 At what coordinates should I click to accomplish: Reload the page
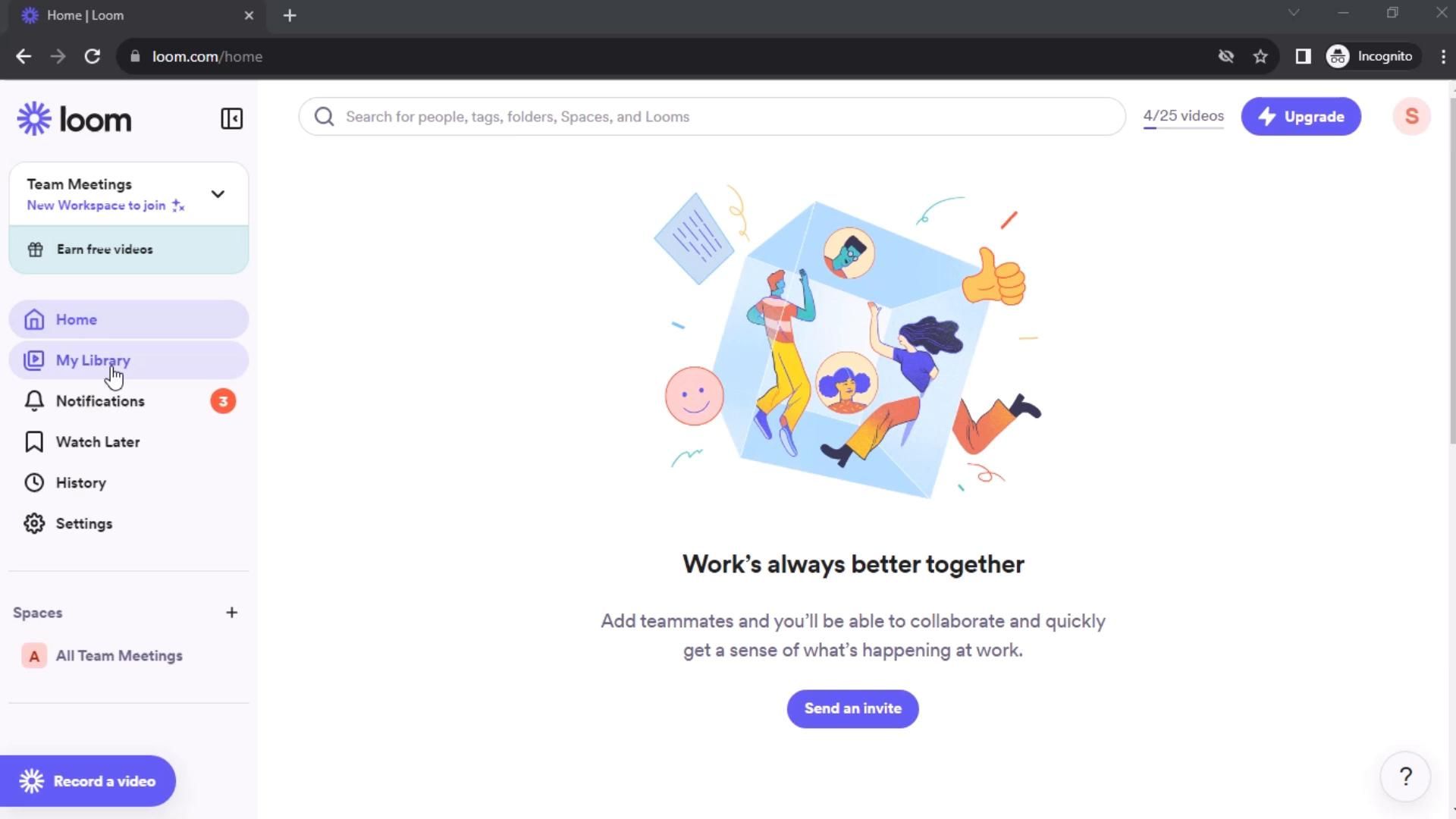coord(93,56)
